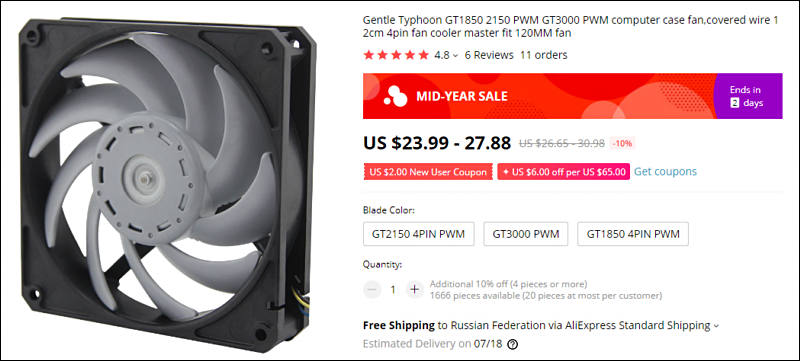
Task: Expand the 4.8 rating breakdown arrow
Action: [x=455, y=56]
